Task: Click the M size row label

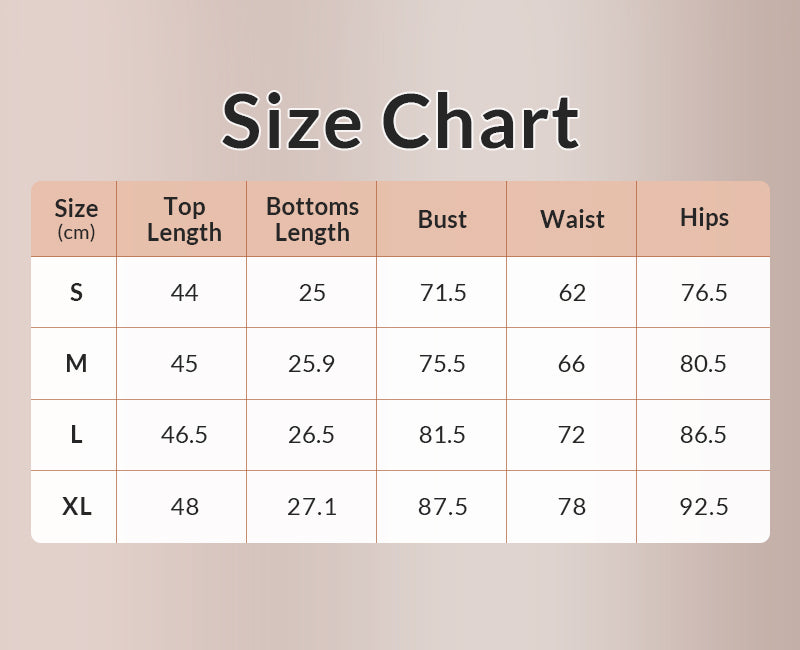Action: (x=76, y=364)
